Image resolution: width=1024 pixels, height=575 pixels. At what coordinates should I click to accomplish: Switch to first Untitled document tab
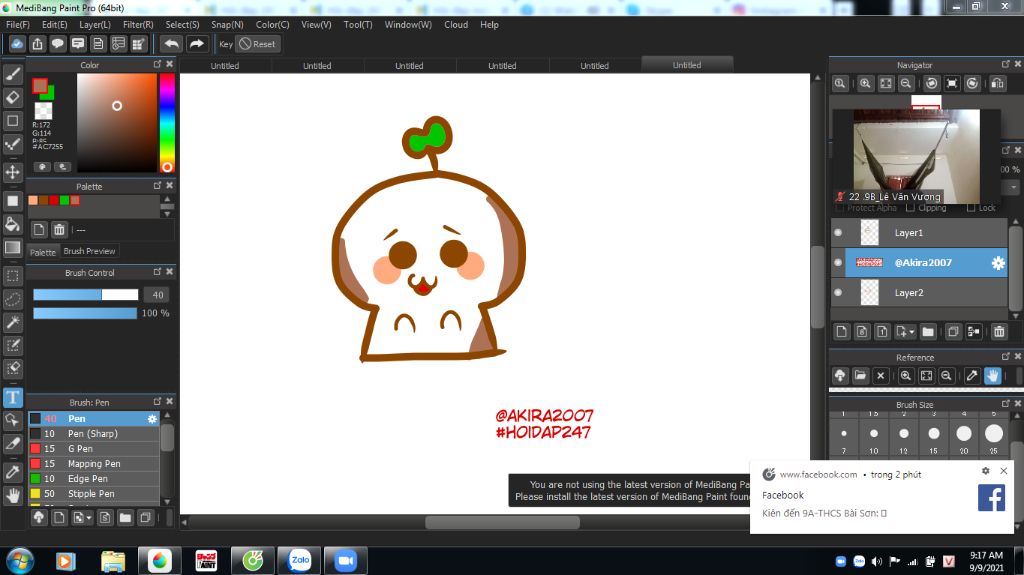225,65
